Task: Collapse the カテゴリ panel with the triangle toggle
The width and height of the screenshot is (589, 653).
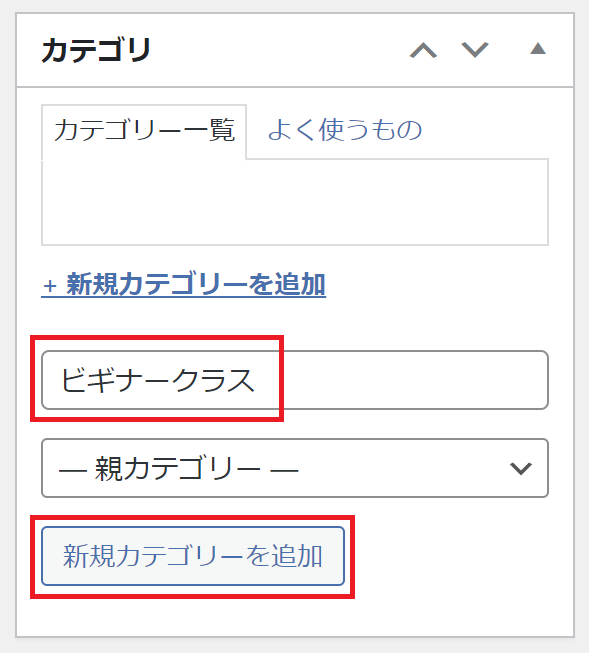Action: tap(538, 49)
